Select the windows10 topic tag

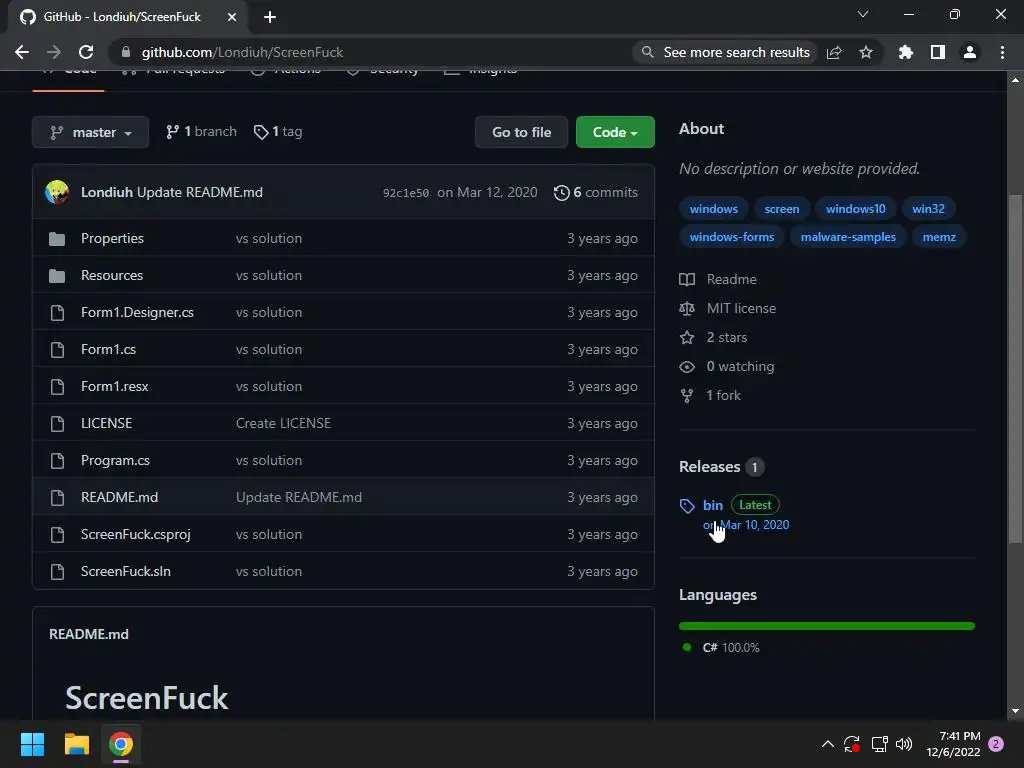(x=856, y=209)
